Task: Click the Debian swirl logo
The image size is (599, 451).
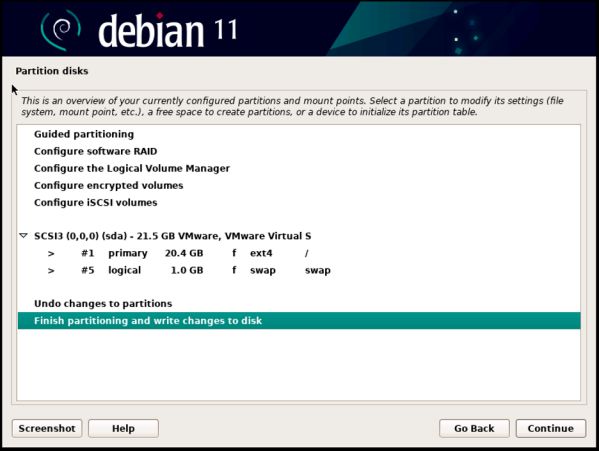Action: 61,30
